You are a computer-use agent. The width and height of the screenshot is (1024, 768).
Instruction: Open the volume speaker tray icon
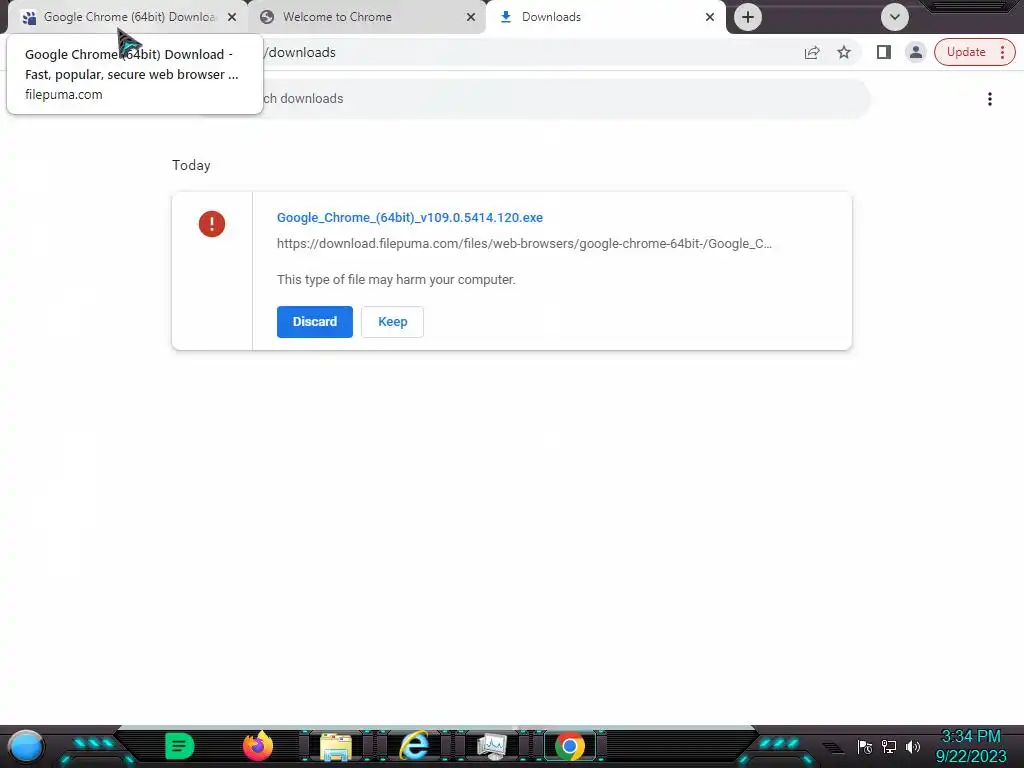913,746
